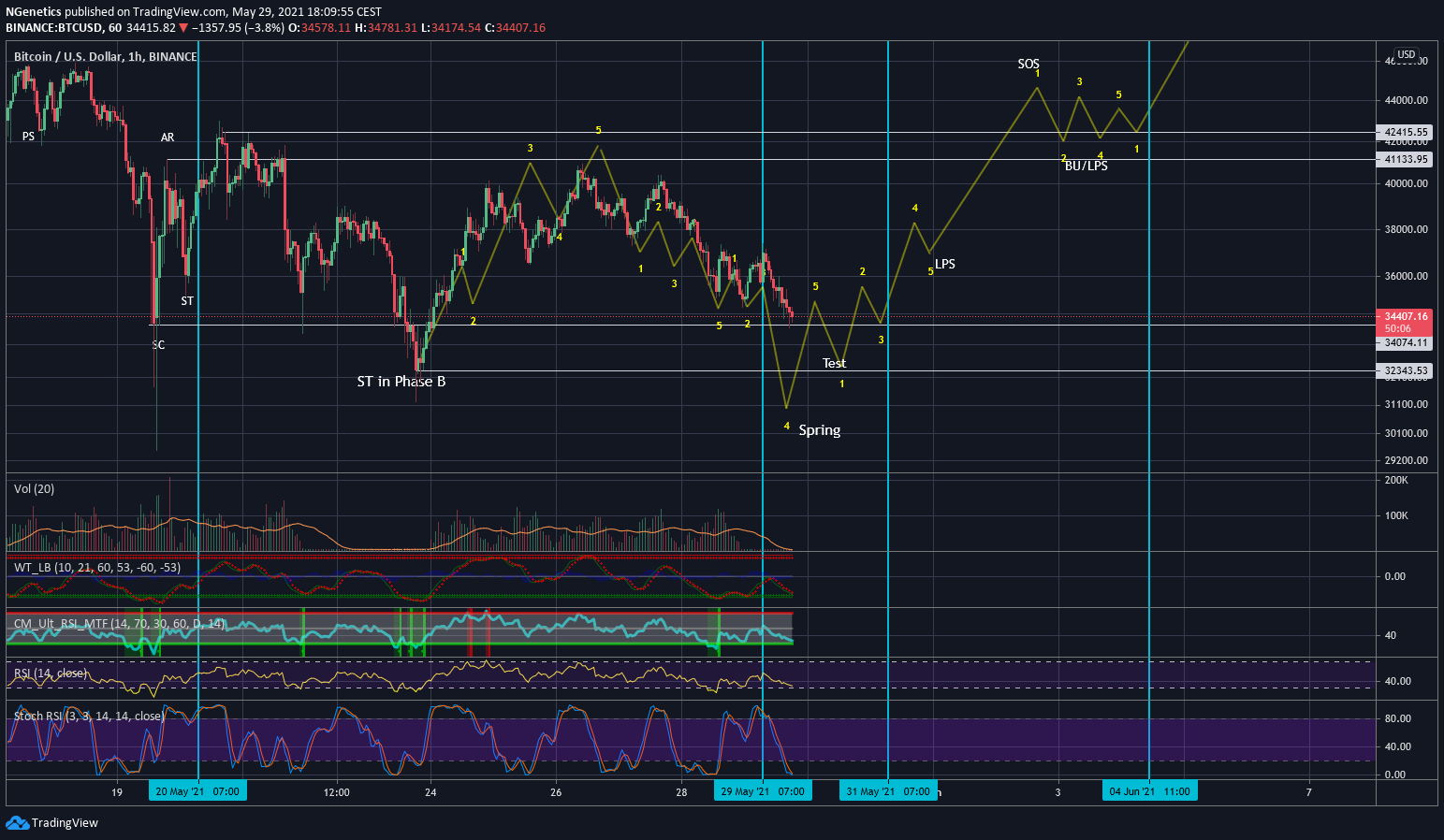Click the 40000.00 price axis label
The image size is (1444, 840).
click(x=1407, y=183)
